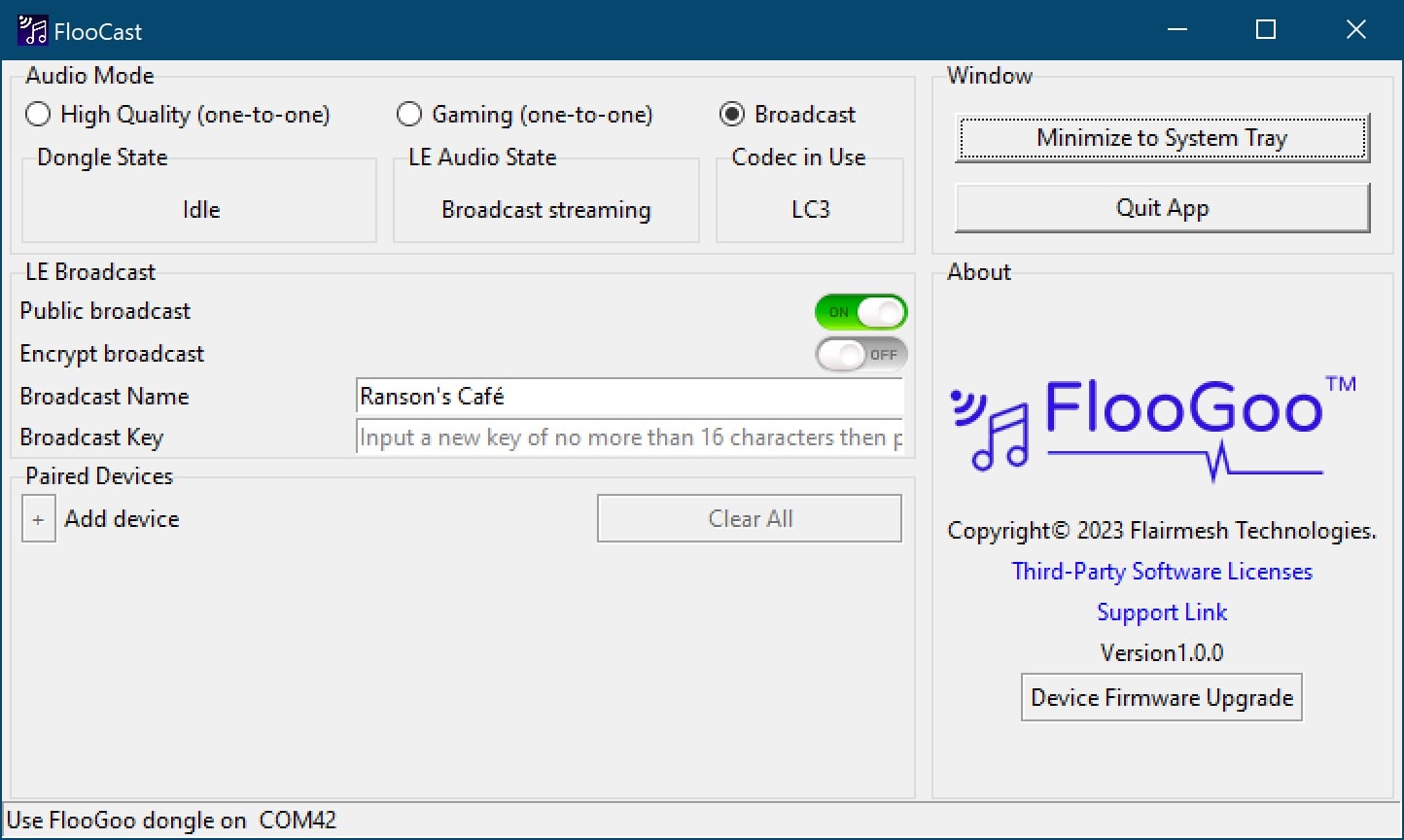1404x840 pixels.
Task: Click the Add device label
Action: 122,519
